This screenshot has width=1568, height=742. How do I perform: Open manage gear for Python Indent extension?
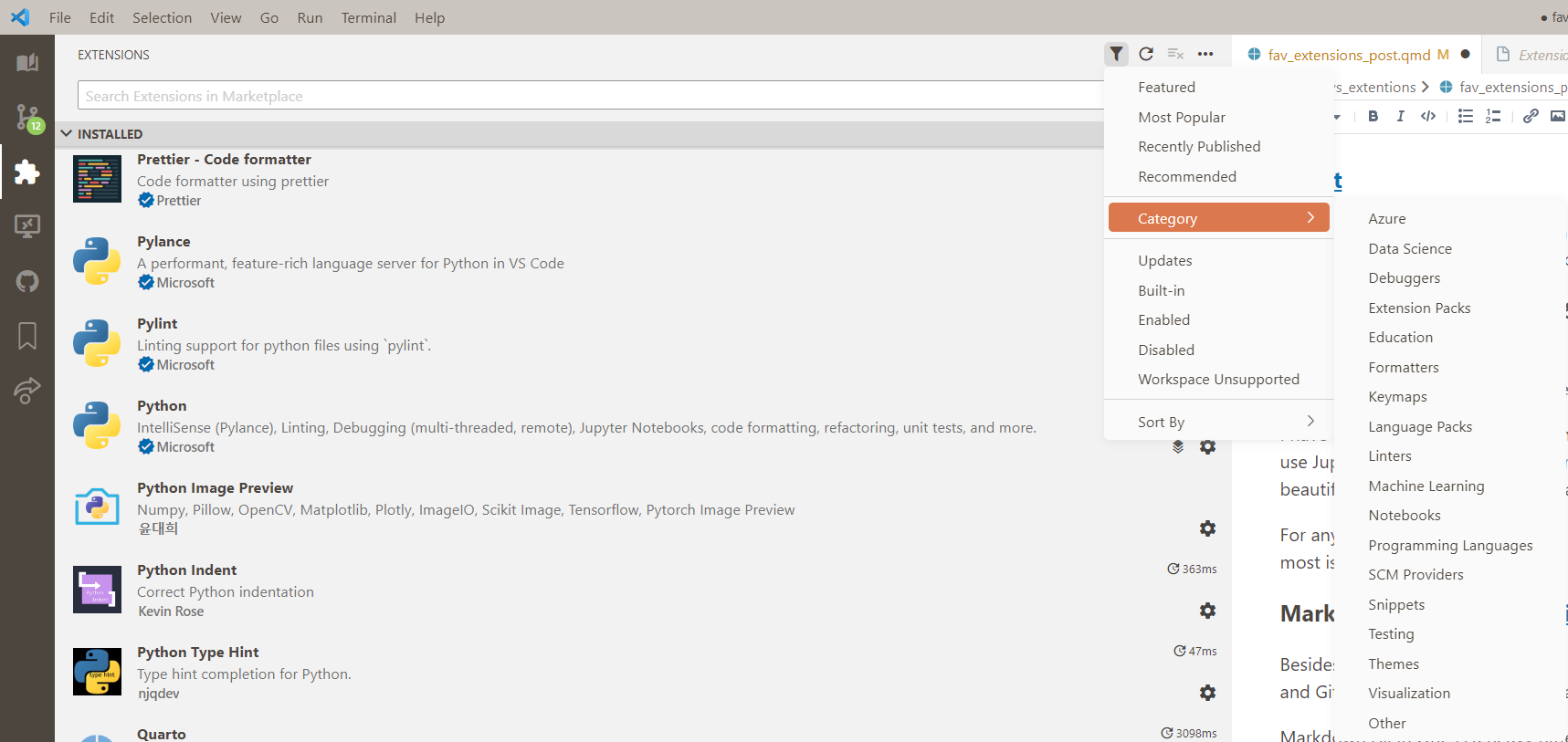tap(1207, 611)
